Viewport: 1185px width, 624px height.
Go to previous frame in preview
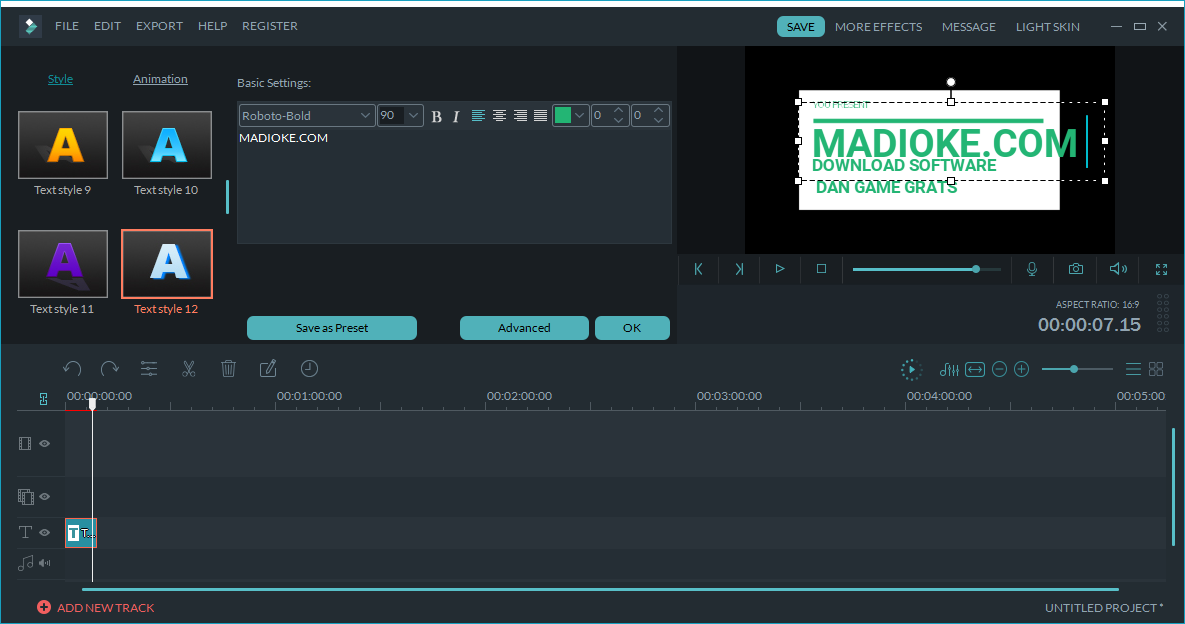(x=698, y=269)
